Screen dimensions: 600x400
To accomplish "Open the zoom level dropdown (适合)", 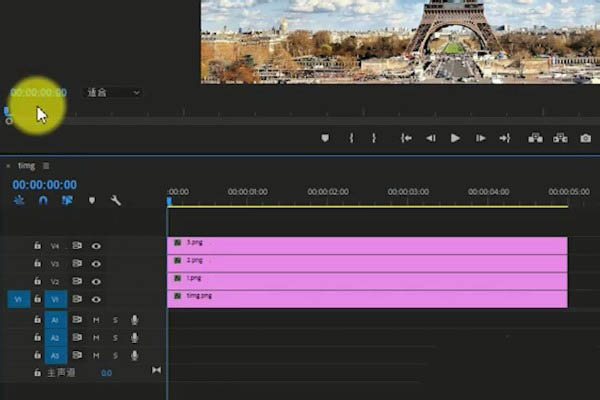I will click(112, 93).
